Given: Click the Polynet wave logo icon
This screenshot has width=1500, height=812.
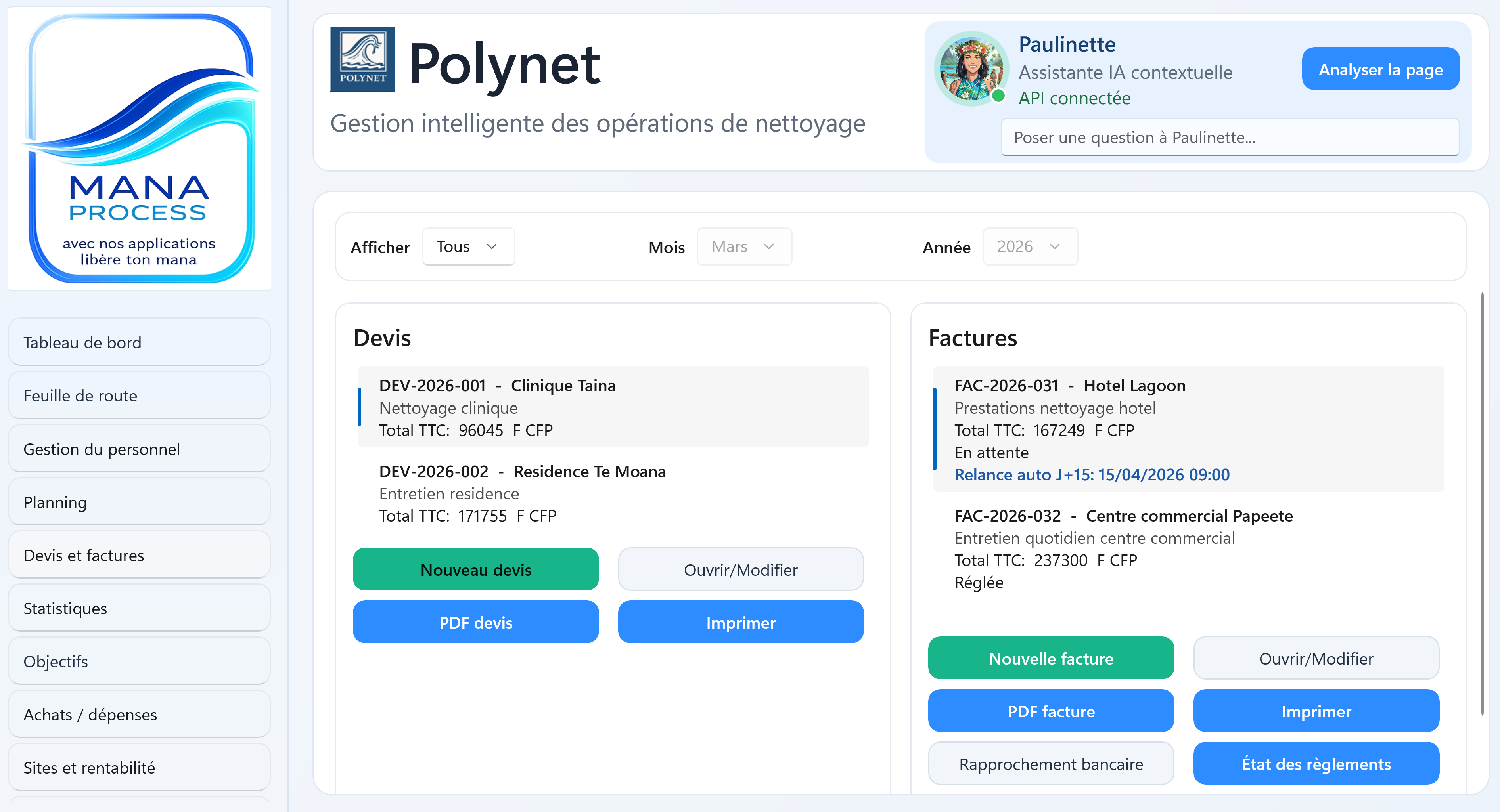Looking at the screenshot, I should point(362,59).
